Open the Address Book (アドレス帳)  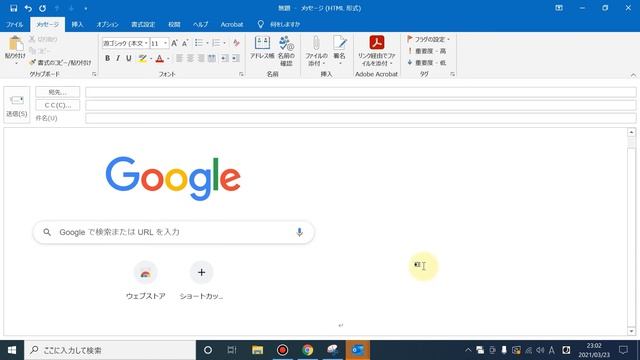[x=262, y=47]
